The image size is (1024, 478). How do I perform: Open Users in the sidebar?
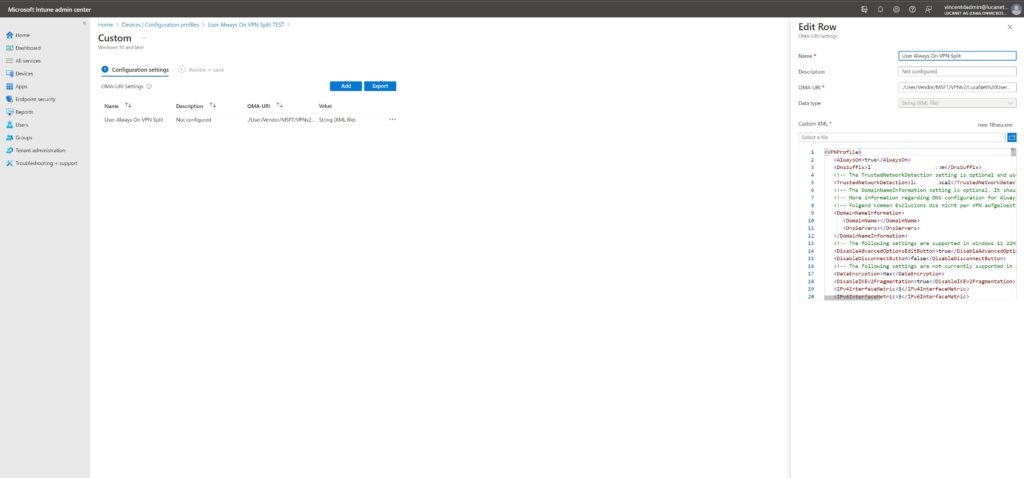tap(22, 125)
